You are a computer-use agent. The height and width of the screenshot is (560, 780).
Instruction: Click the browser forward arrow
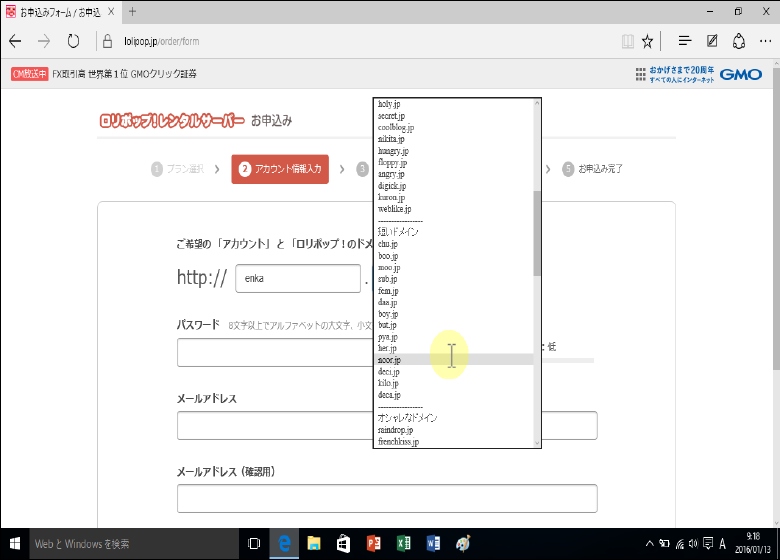tap(44, 41)
